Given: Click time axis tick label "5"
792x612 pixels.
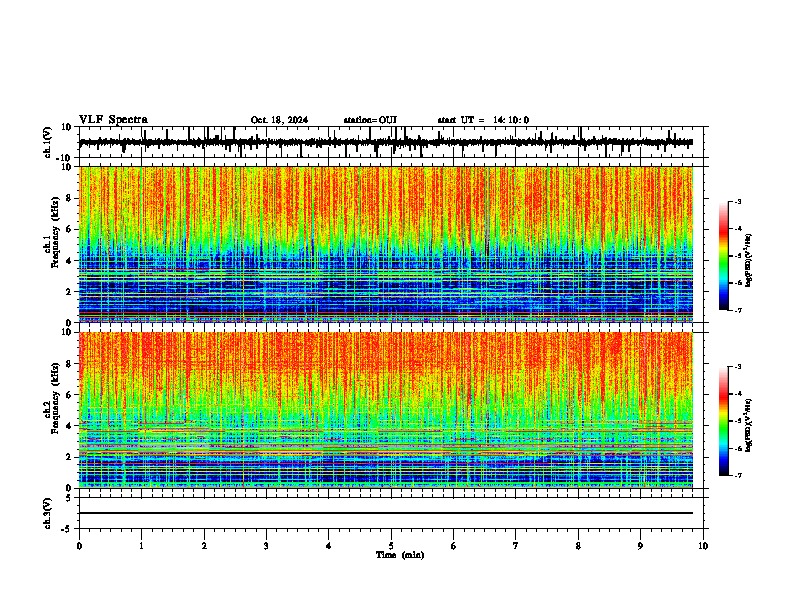Looking at the screenshot, I should click(x=391, y=546).
